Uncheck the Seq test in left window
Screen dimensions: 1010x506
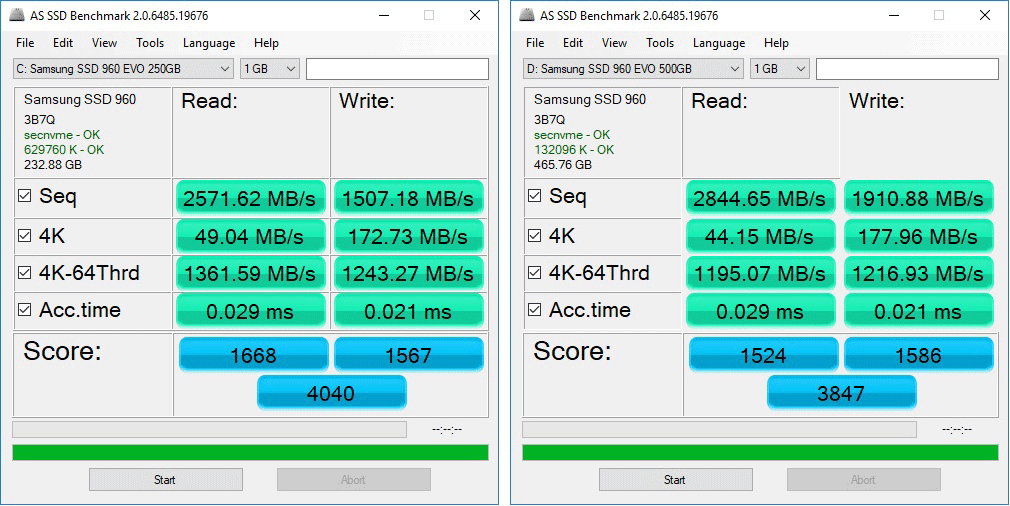pyautogui.click(x=24, y=196)
